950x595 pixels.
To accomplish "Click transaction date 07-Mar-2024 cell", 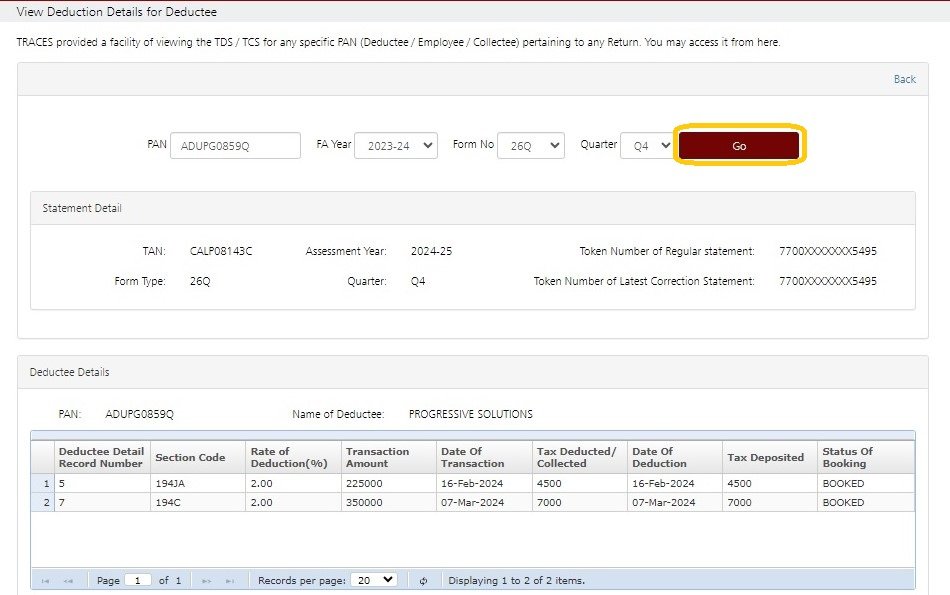I will (x=483, y=502).
